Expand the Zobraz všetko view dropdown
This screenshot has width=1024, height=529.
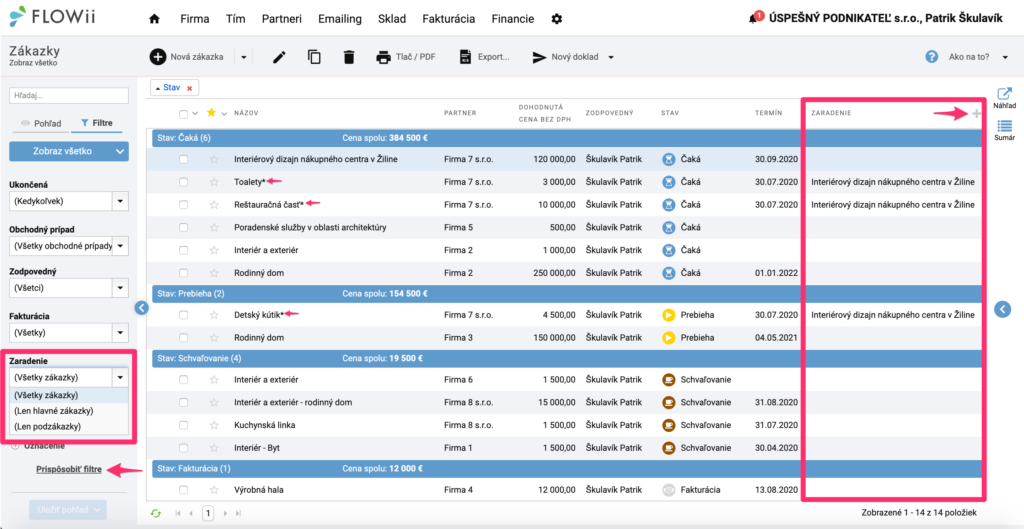coord(119,151)
